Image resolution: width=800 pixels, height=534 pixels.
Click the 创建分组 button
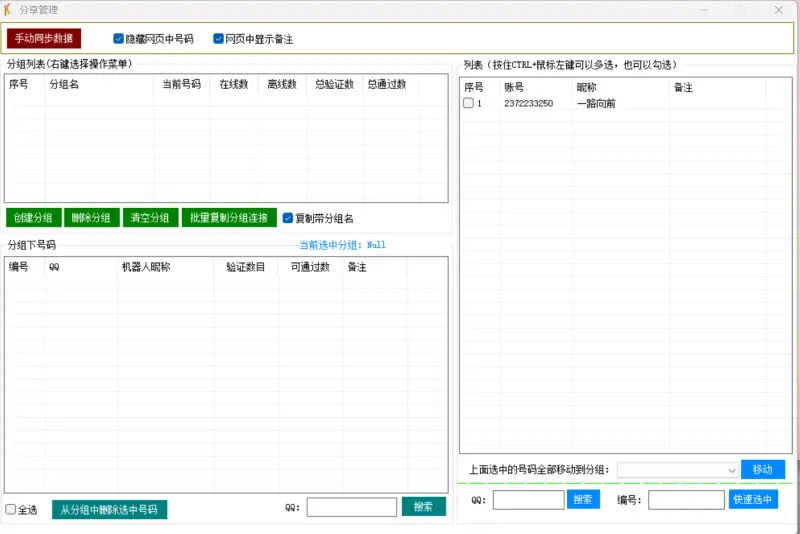(x=33, y=218)
